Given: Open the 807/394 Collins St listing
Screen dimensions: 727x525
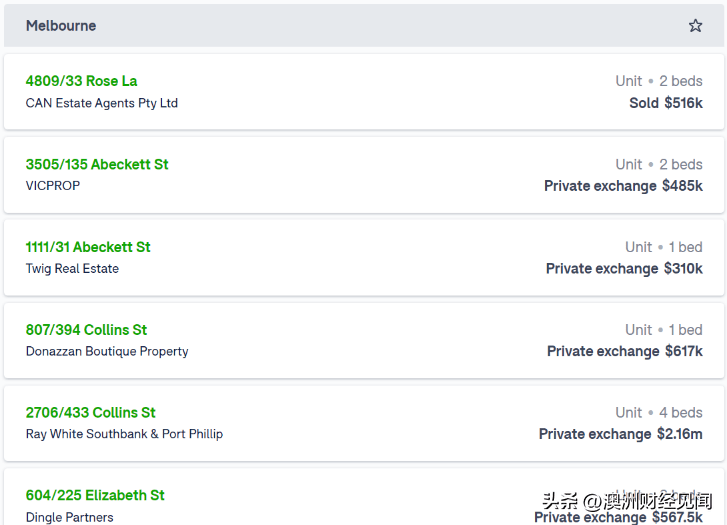Looking at the screenshot, I should [86, 330].
